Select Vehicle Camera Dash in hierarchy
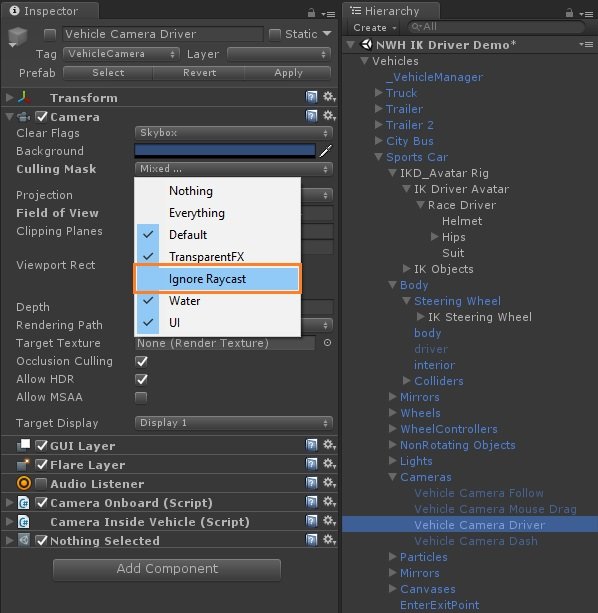Image resolution: width=598 pixels, height=613 pixels. pyautogui.click(x=476, y=541)
